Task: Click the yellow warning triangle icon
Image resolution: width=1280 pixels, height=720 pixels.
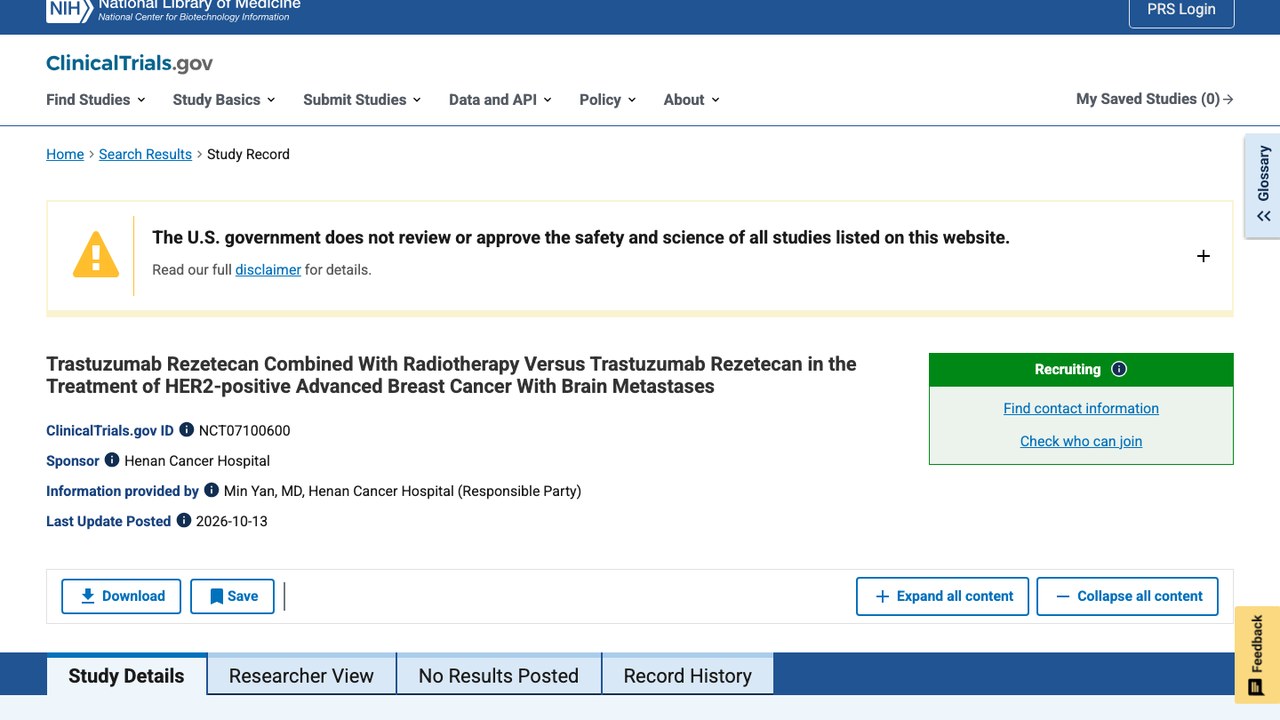Action: 96,255
